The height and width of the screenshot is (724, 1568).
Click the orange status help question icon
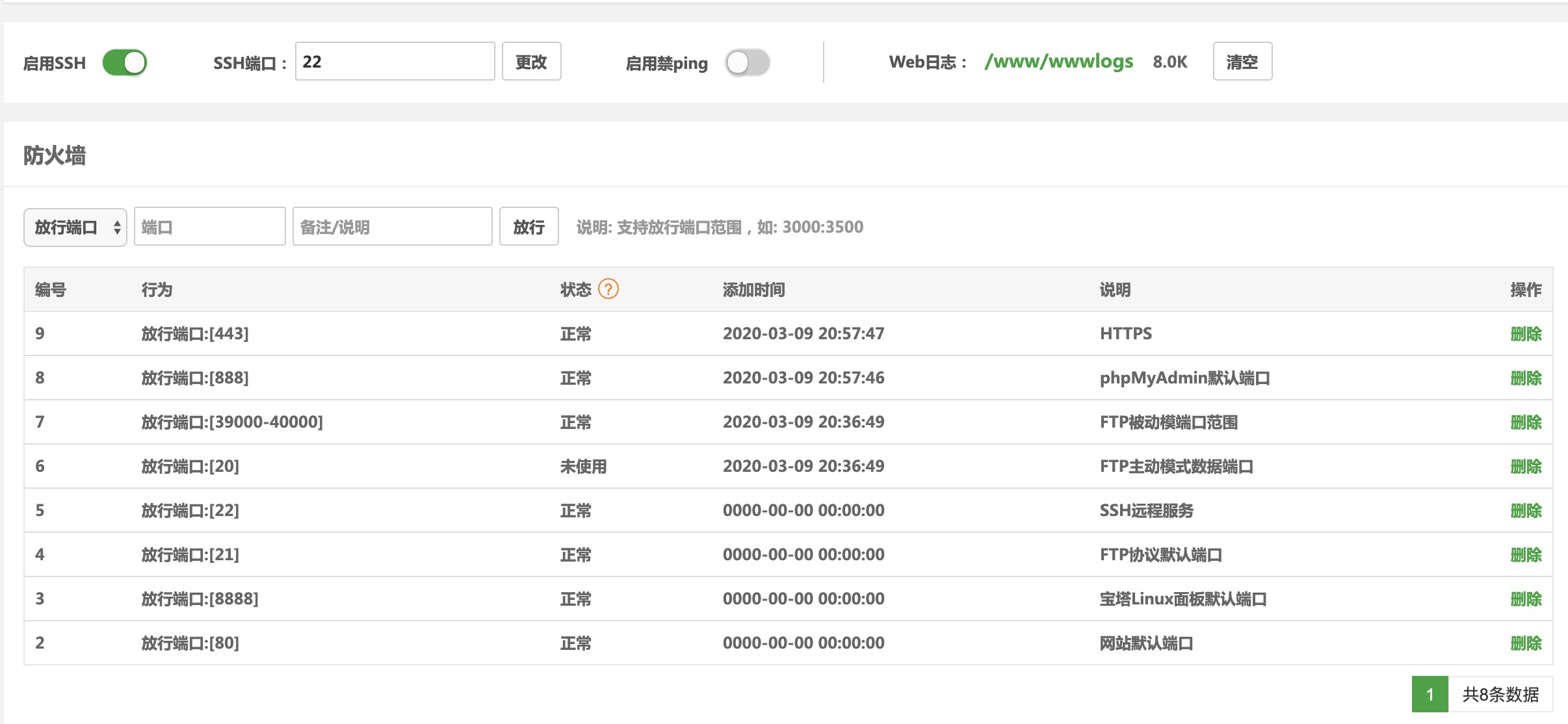tap(608, 289)
